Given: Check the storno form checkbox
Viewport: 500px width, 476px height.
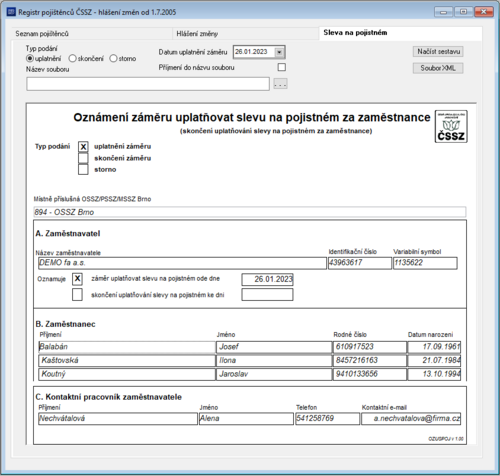Looking at the screenshot, I should (83, 169).
